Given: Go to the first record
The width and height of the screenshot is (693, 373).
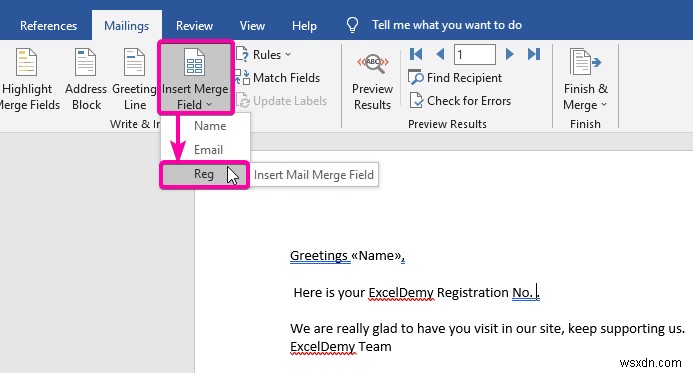Looking at the screenshot, I should tap(416, 54).
